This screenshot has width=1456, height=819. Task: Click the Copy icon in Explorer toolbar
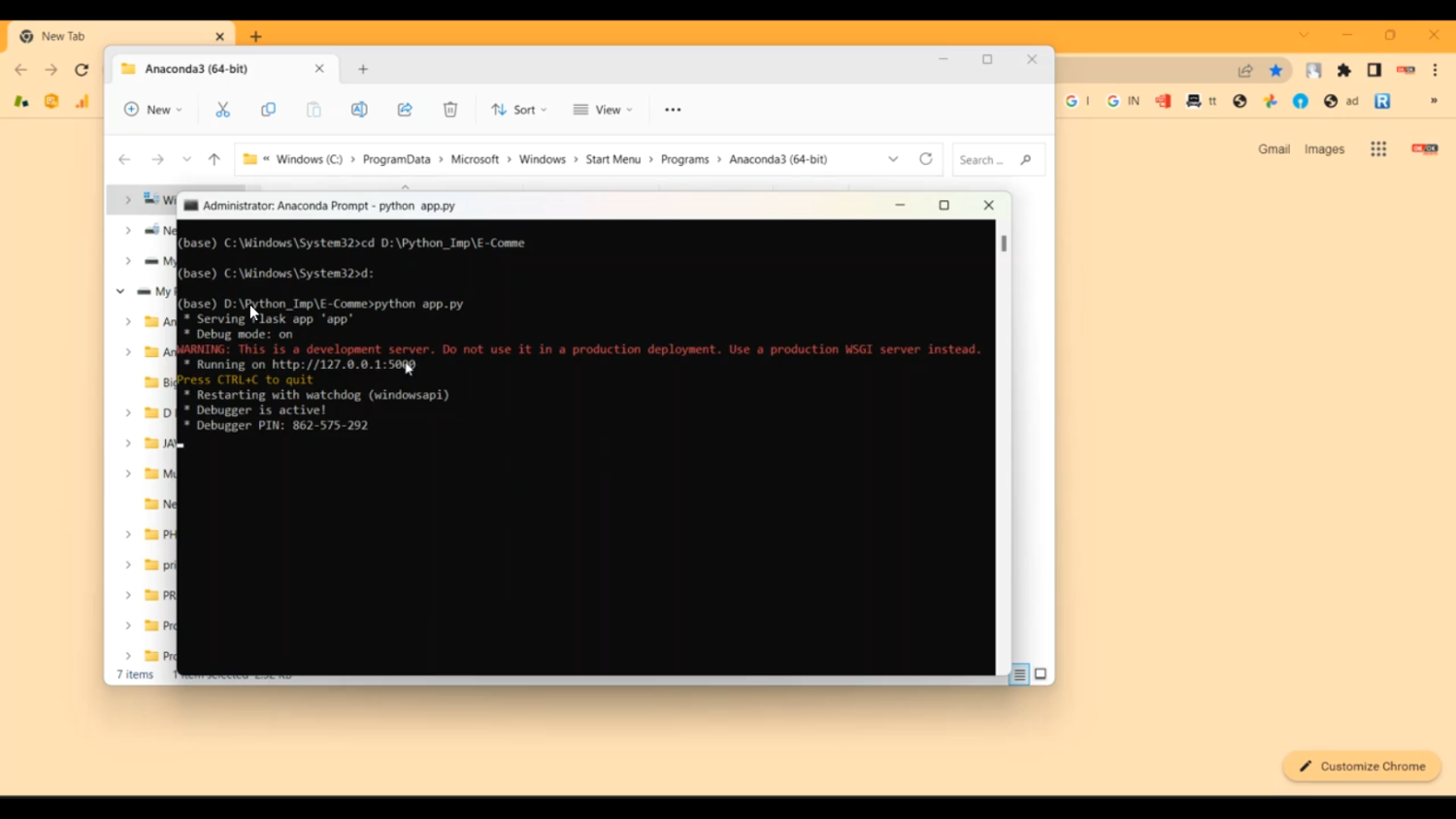pos(268,110)
